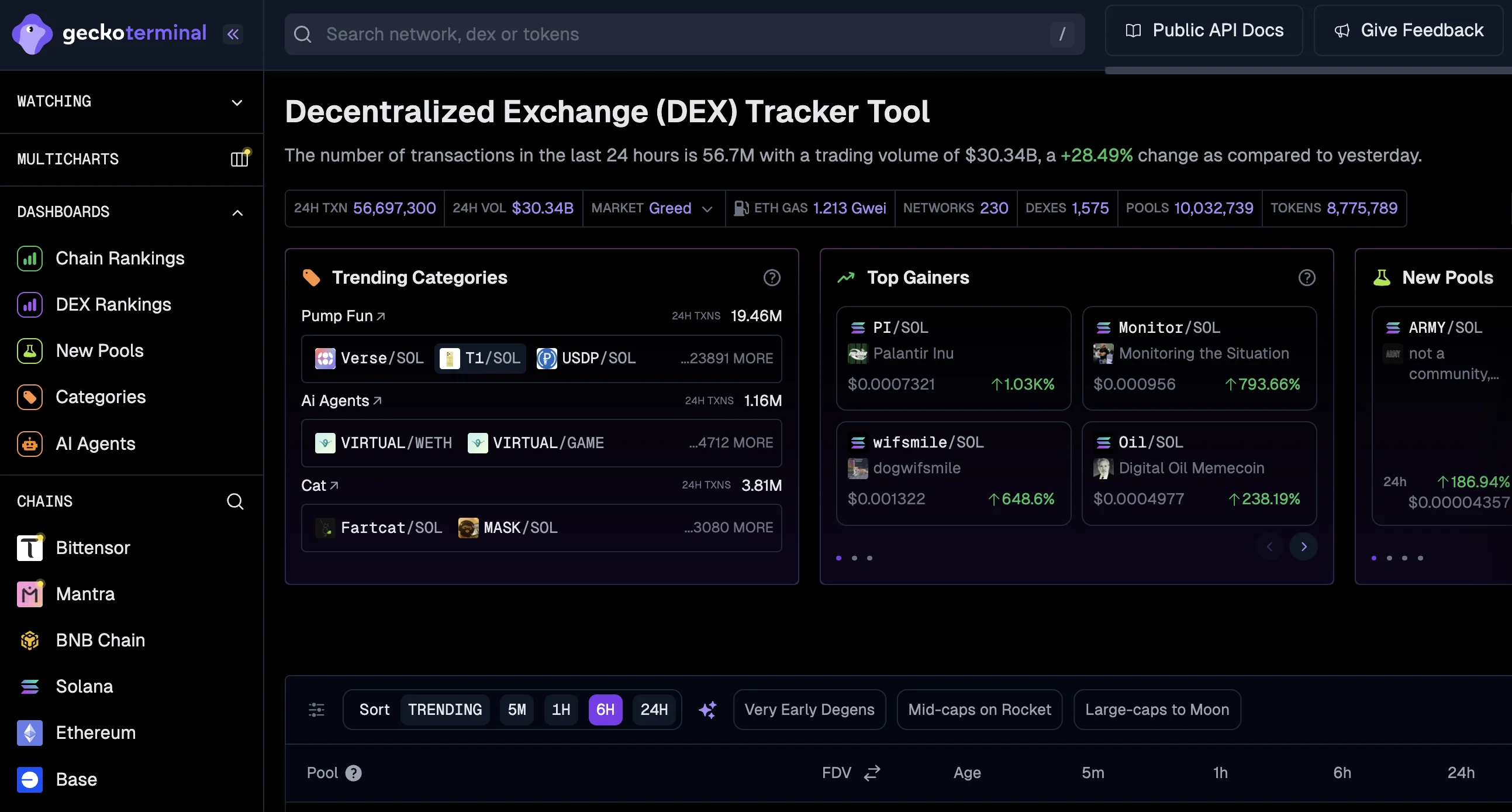Image resolution: width=1512 pixels, height=812 pixels.
Task: Open the Monitor/SOL gainer card
Action: [1199, 358]
